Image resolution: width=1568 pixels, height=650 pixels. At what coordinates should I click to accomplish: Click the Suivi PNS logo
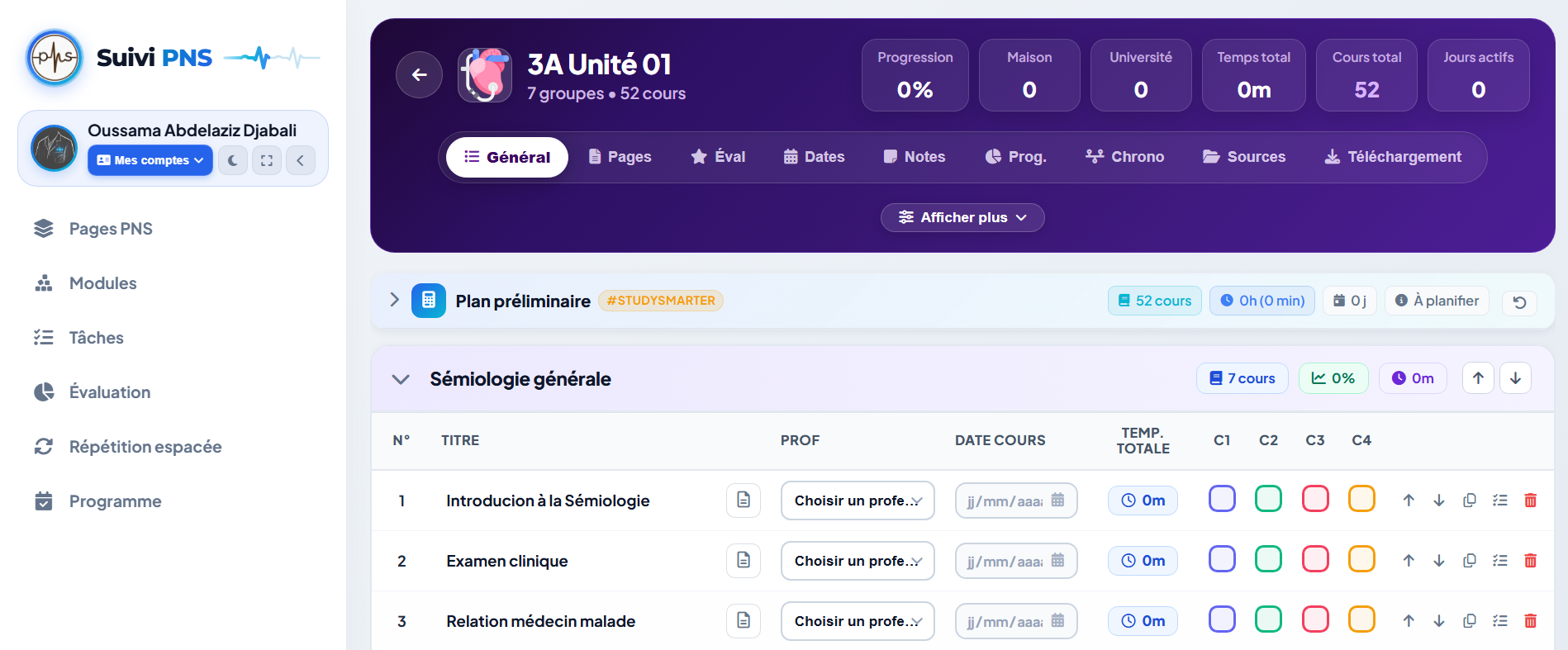click(x=55, y=58)
